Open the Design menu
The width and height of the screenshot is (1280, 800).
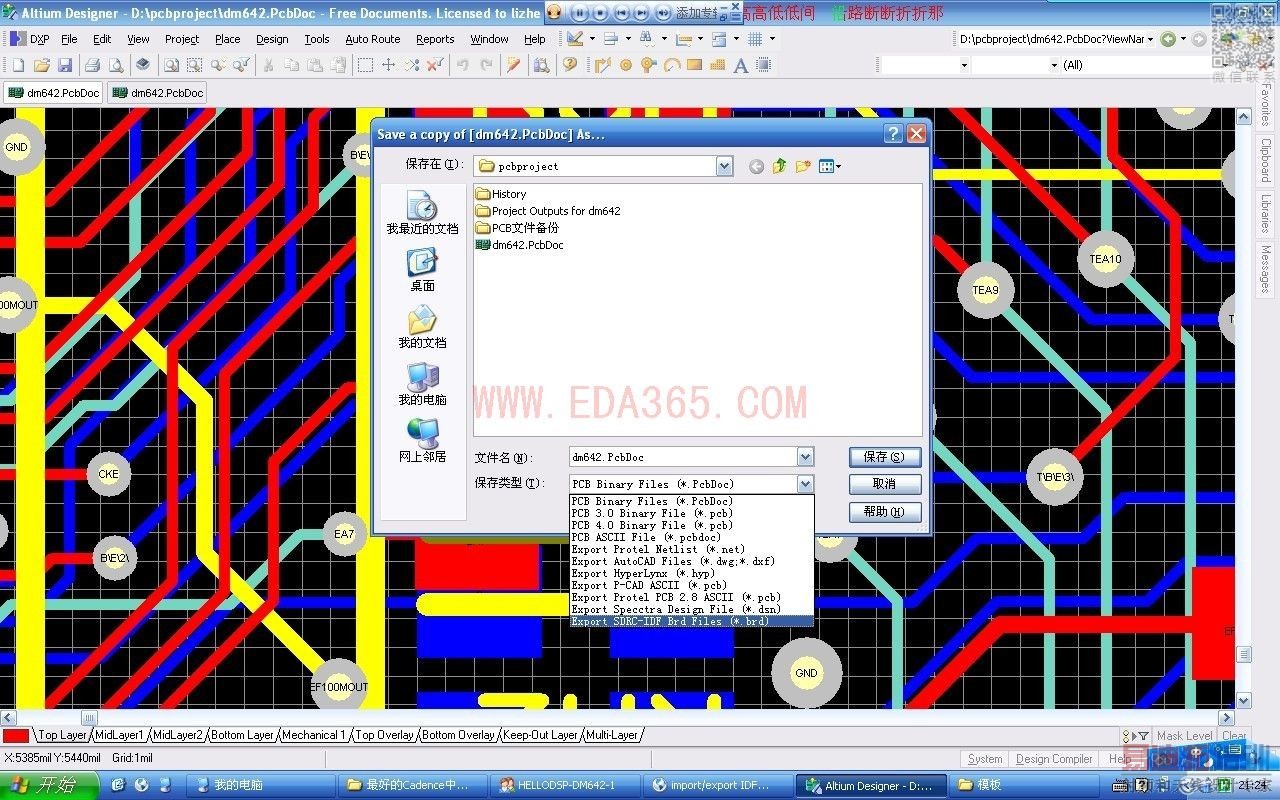coord(272,39)
